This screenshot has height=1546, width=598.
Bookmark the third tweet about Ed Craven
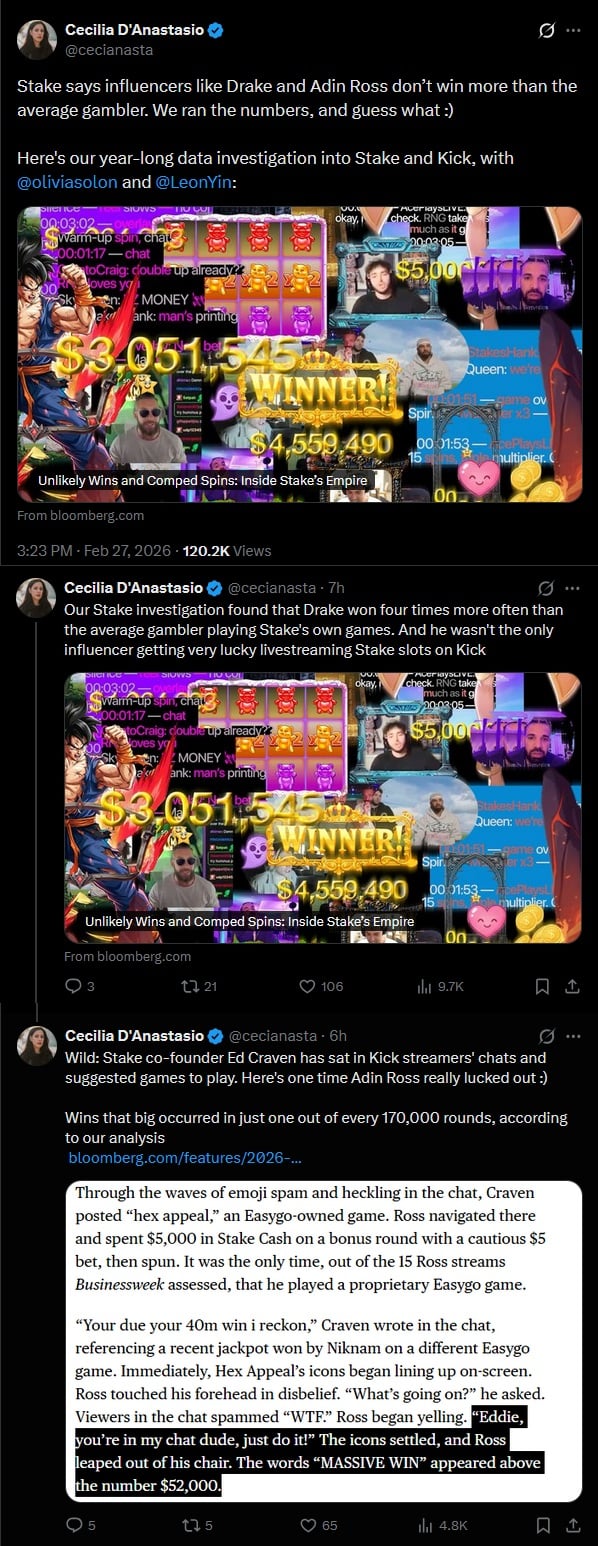(542, 1525)
